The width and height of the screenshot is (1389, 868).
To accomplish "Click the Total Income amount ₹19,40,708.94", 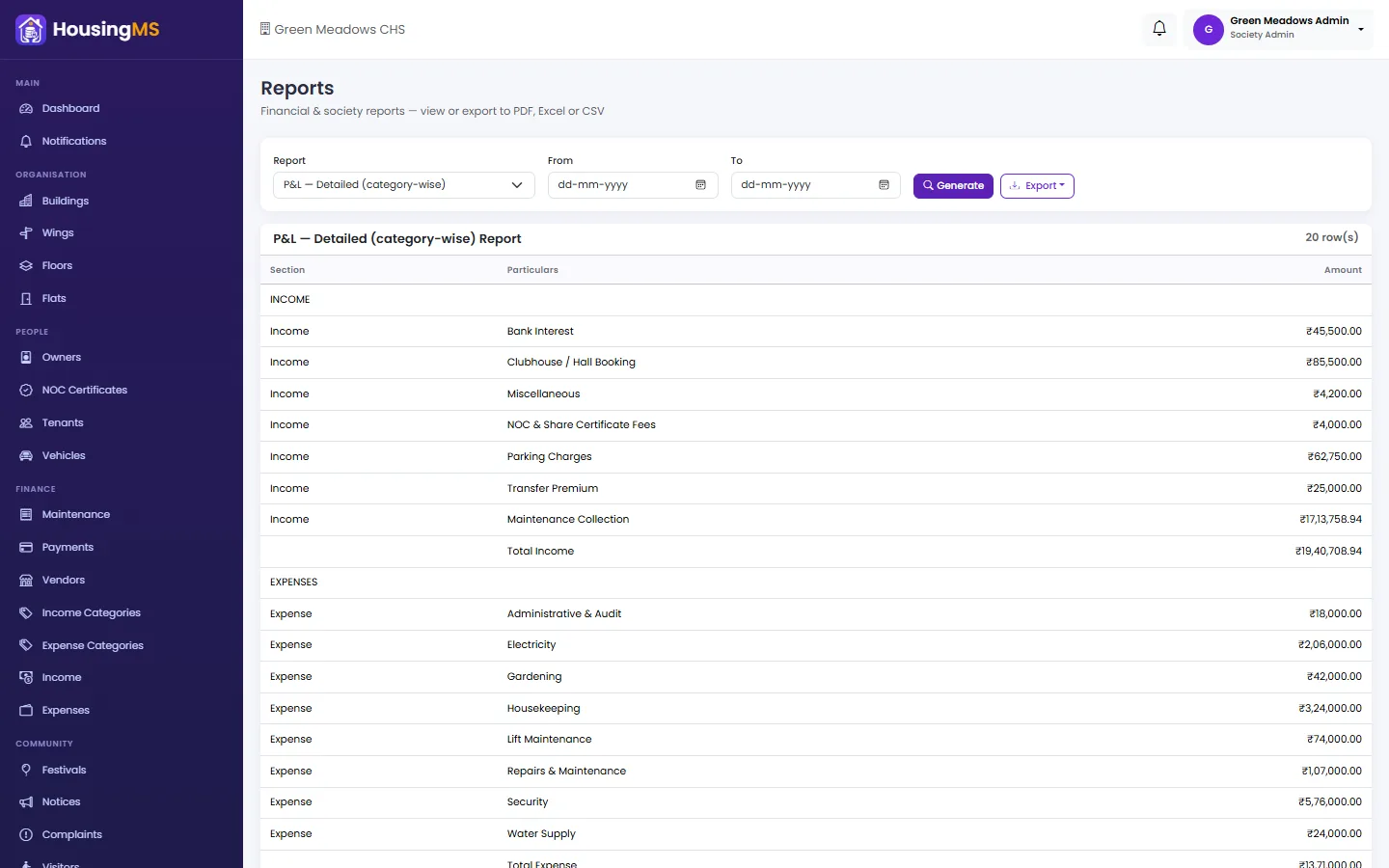I will click(x=1328, y=552).
